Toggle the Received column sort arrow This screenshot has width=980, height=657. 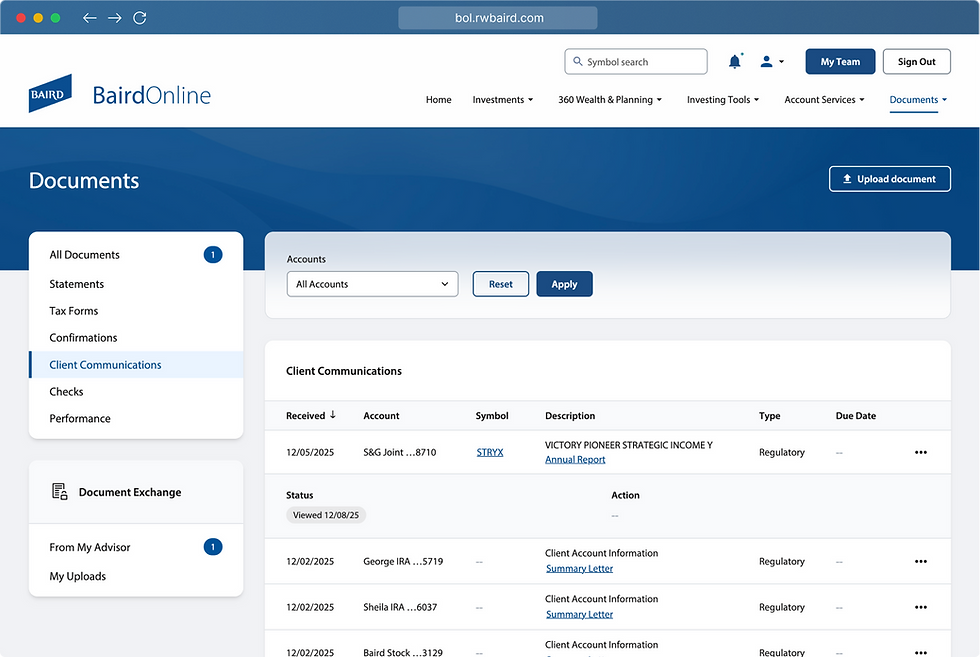pos(332,414)
